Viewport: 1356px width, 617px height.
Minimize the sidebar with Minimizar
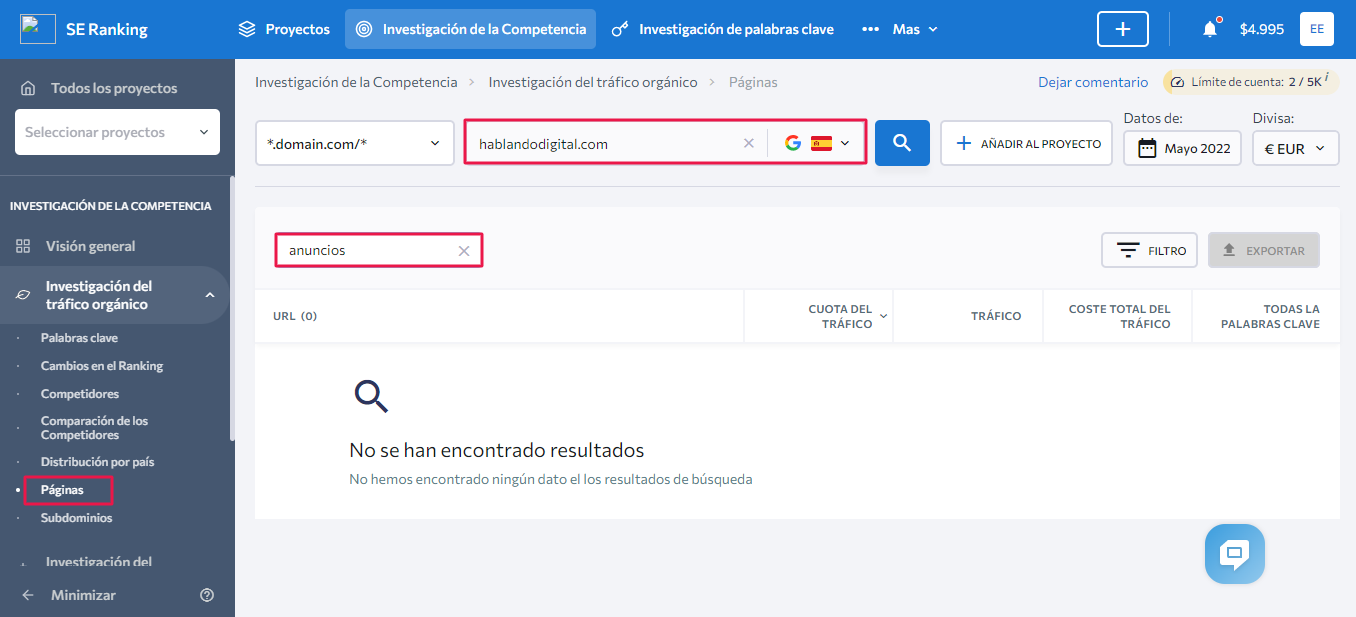point(83,595)
